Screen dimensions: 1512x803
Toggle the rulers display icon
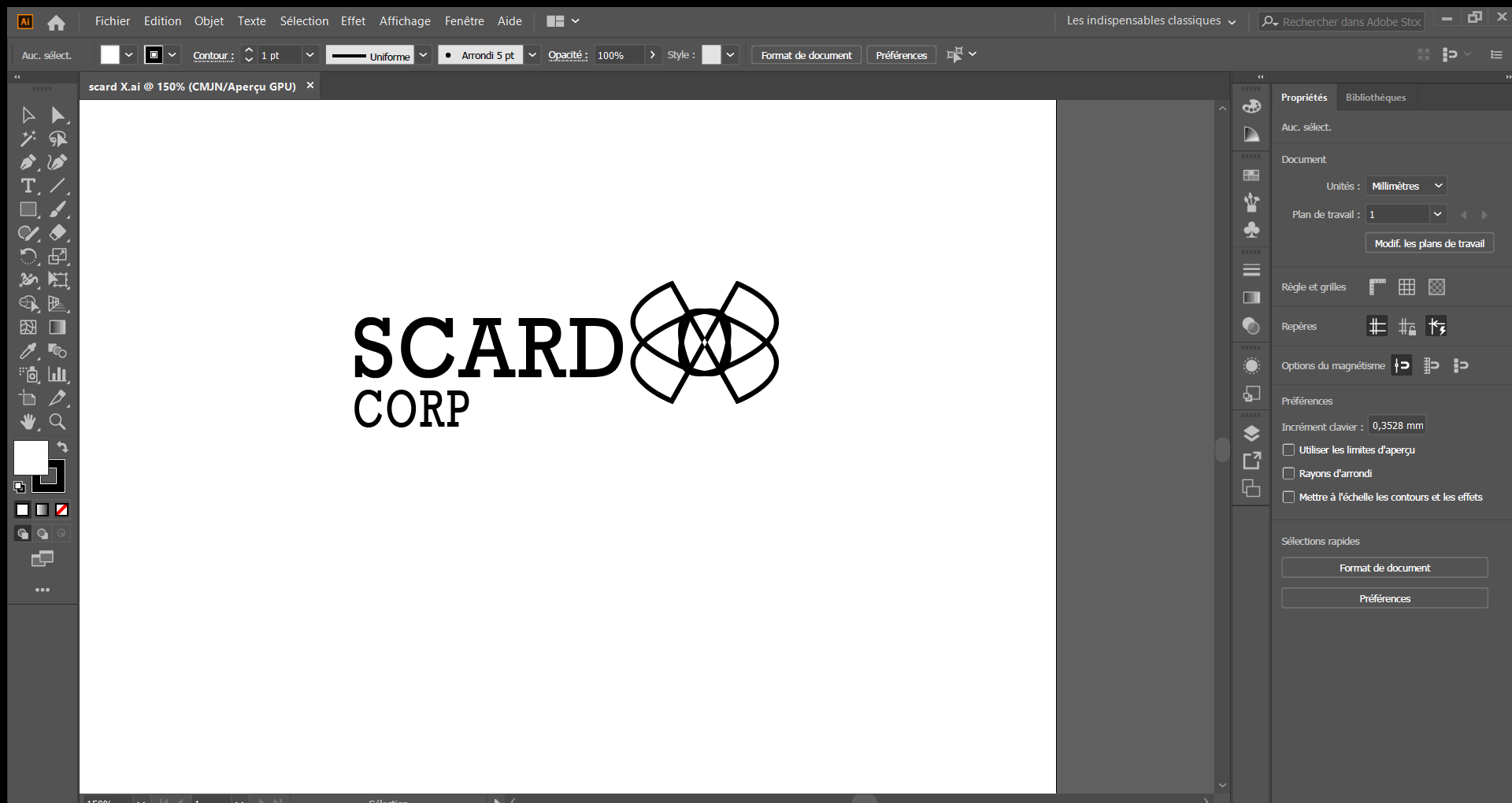click(x=1377, y=287)
